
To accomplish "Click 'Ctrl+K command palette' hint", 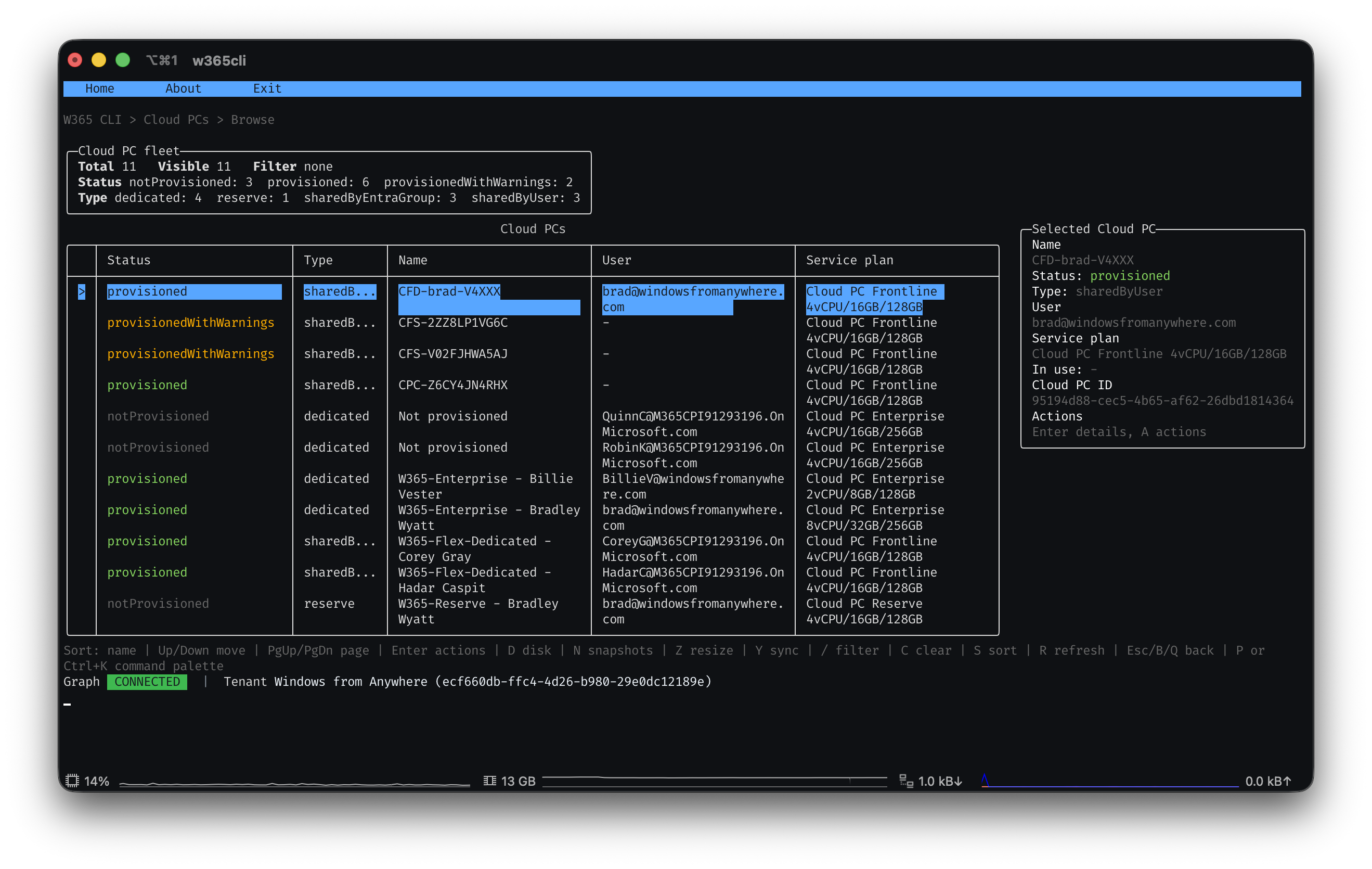I will point(144,666).
